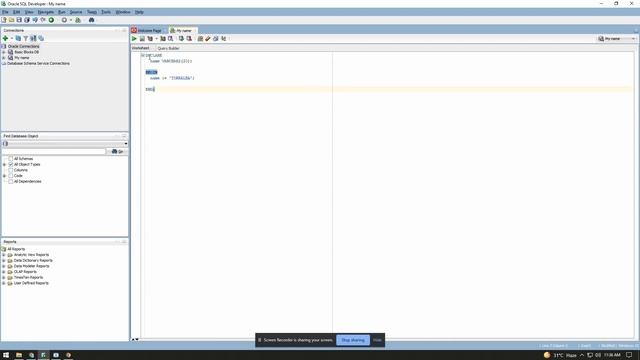Expand the All Object Types node
This screenshot has height=360, width=640.
pyautogui.click(x=4, y=164)
